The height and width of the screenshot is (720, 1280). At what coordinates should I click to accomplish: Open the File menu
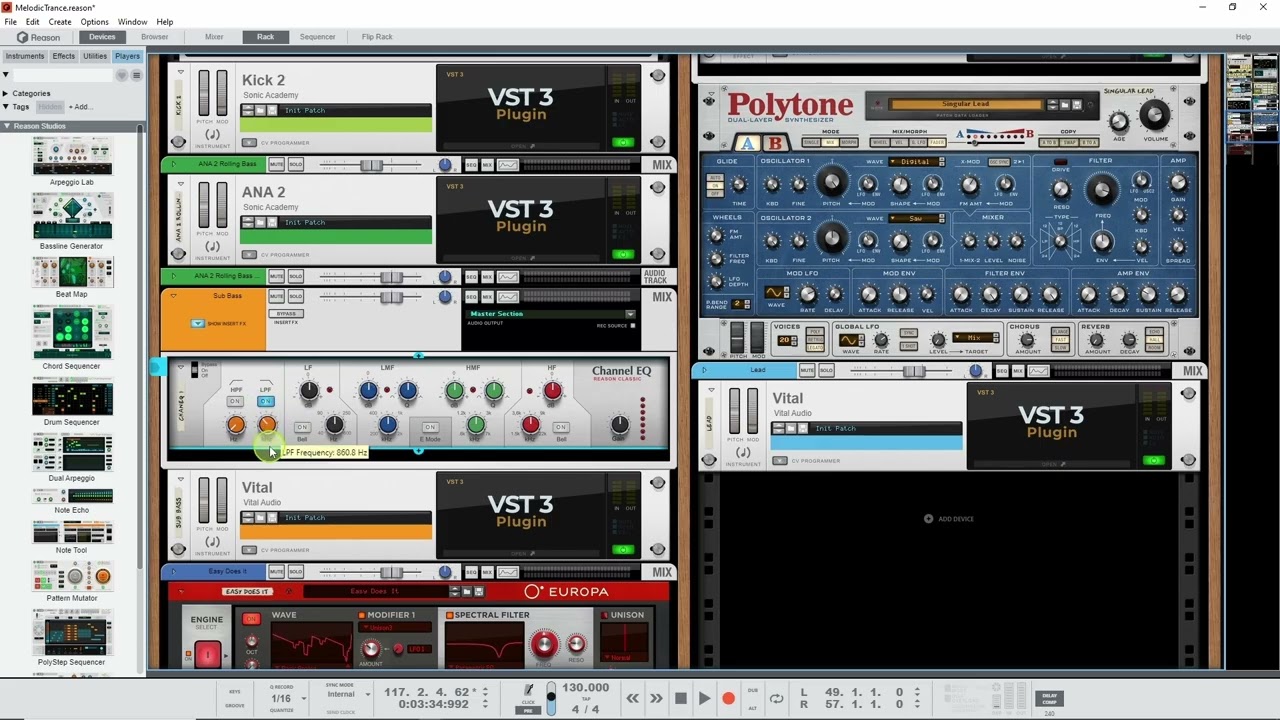coord(11,21)
